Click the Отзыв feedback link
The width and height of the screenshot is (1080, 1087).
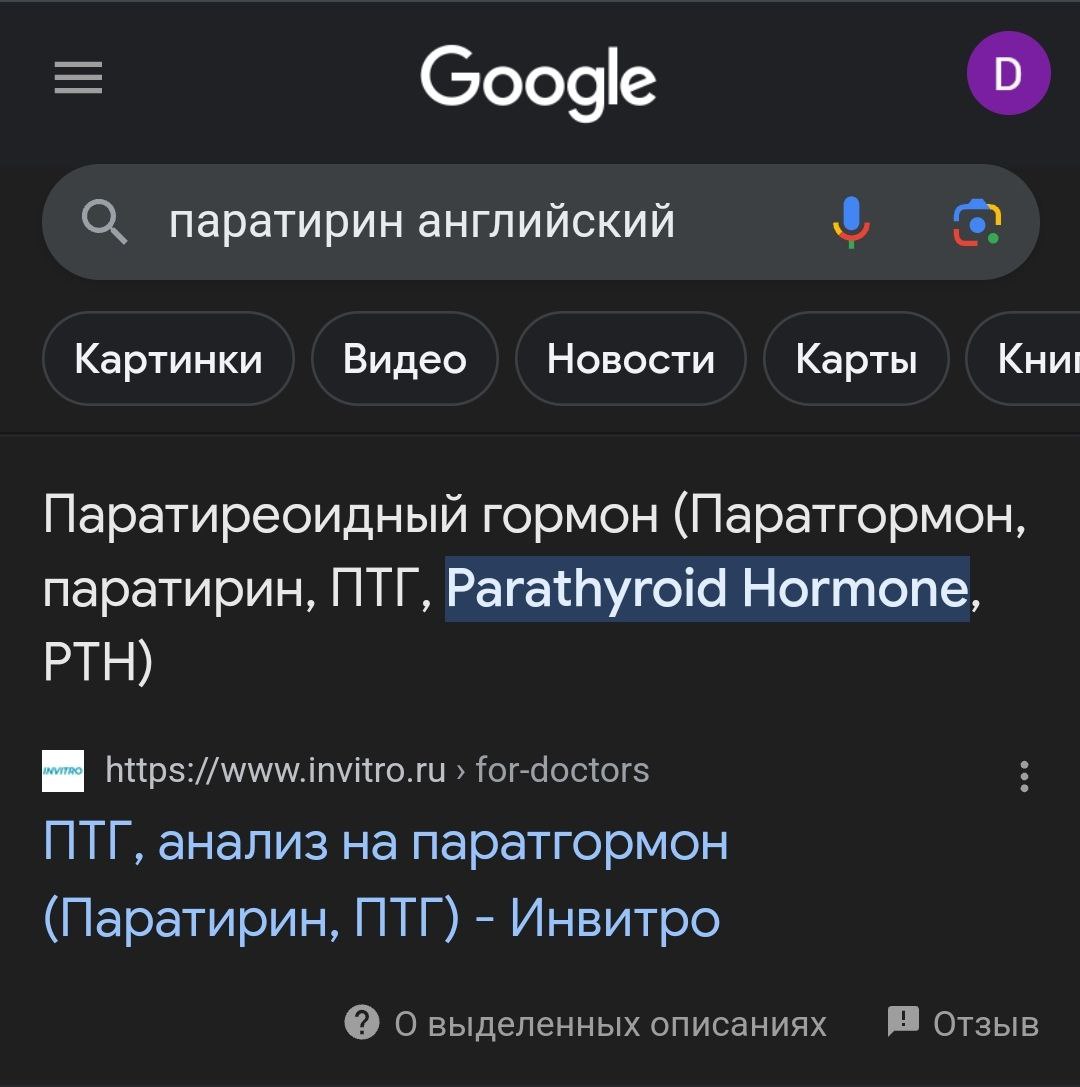pyautogui.click(x=985, y=1024)
